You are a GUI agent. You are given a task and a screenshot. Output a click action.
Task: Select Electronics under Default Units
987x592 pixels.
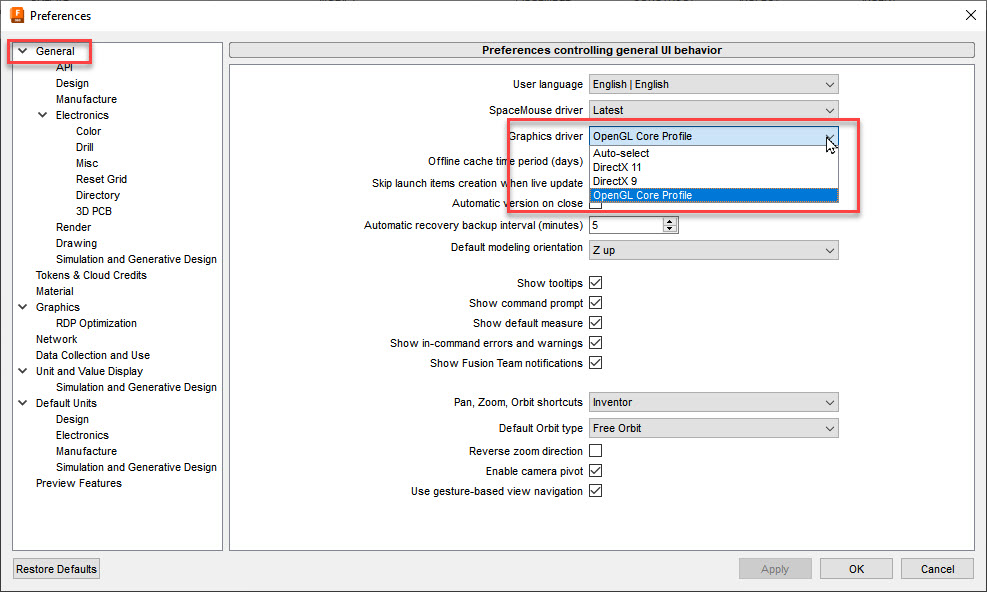82,435
